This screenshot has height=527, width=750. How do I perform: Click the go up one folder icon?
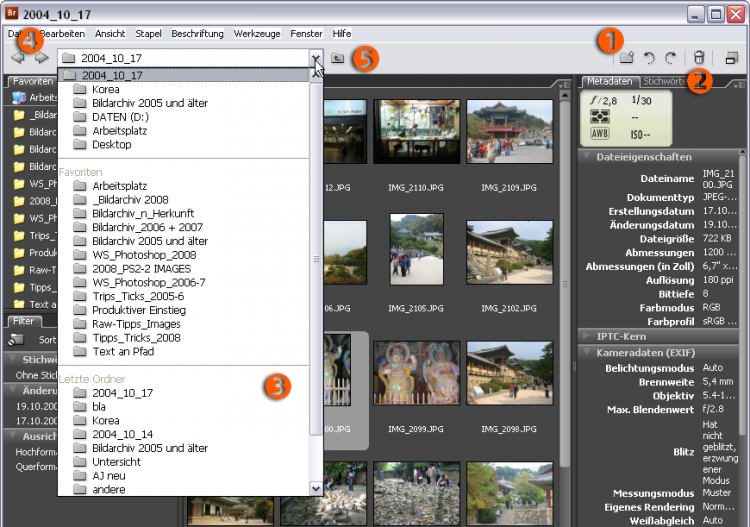[x=338, y=58]
